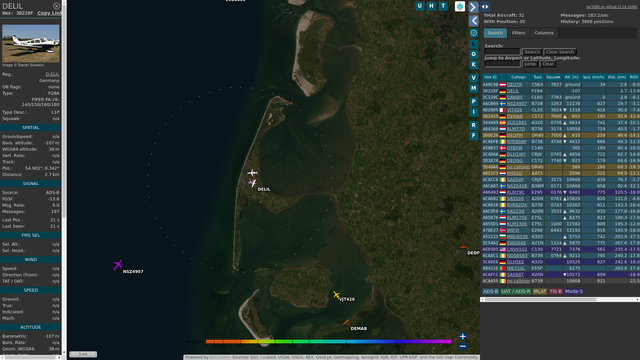
Task: Click Copy Link for DELIL
Action: [49, 13]
